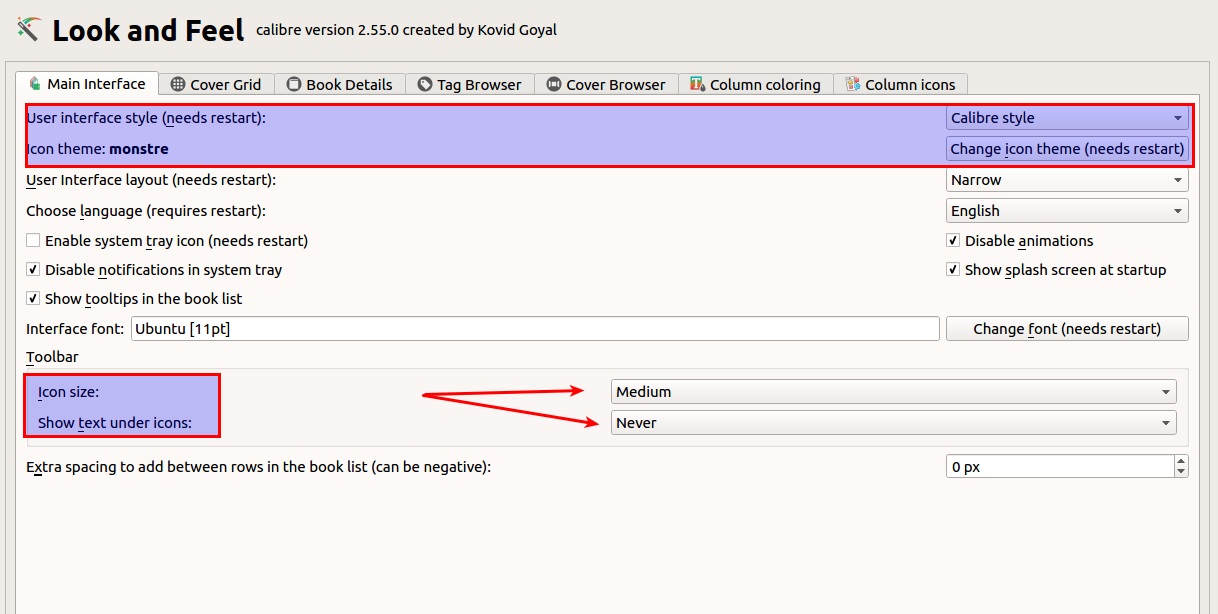Screen dimensions: 1218x614
Task: Click the Toolbar section label
Action: (52, 357)
